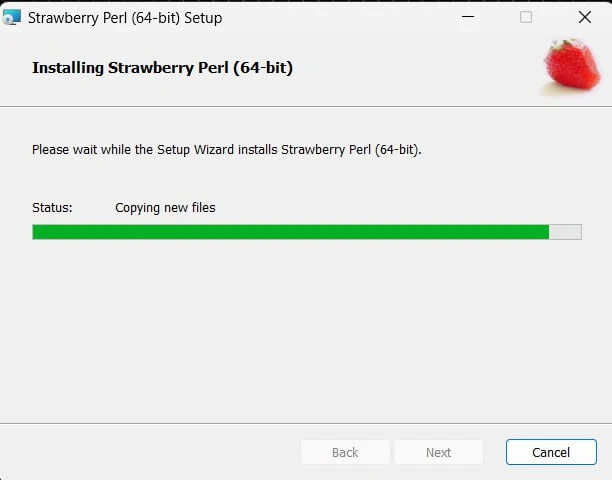Cancel the Strawberry Perl installation
Screen dimensions: 612x480
coord(551,452)
